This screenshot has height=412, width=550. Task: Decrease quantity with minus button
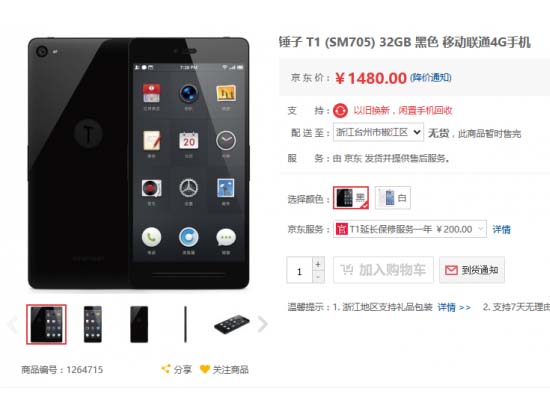click(x=318, y=277)
